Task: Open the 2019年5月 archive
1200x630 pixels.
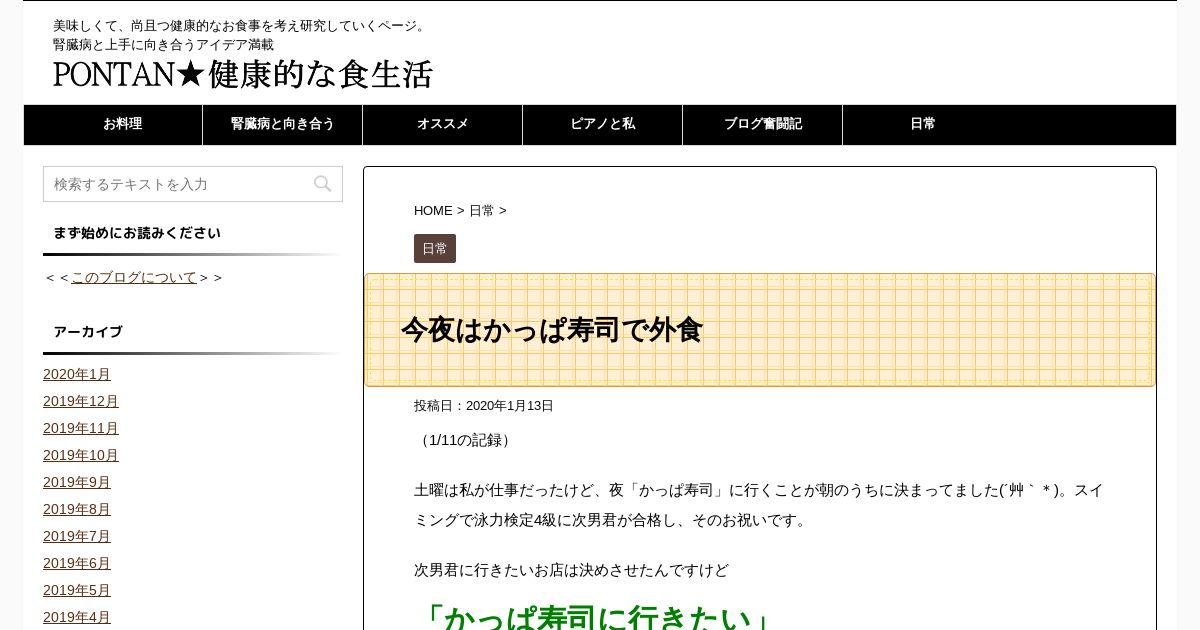Action: pos(77,590)
